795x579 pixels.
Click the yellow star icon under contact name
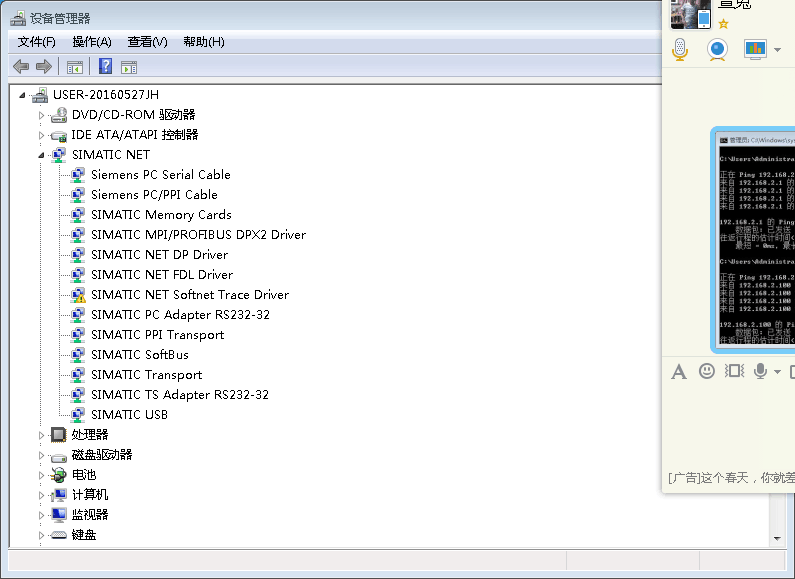click(x=724, y=24)
